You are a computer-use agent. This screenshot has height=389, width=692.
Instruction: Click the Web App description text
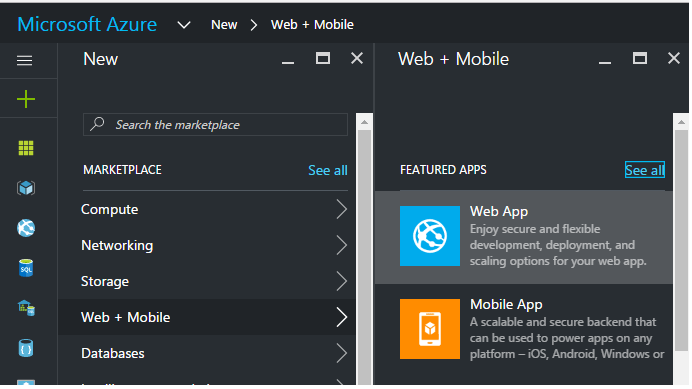tap(558, 245)
